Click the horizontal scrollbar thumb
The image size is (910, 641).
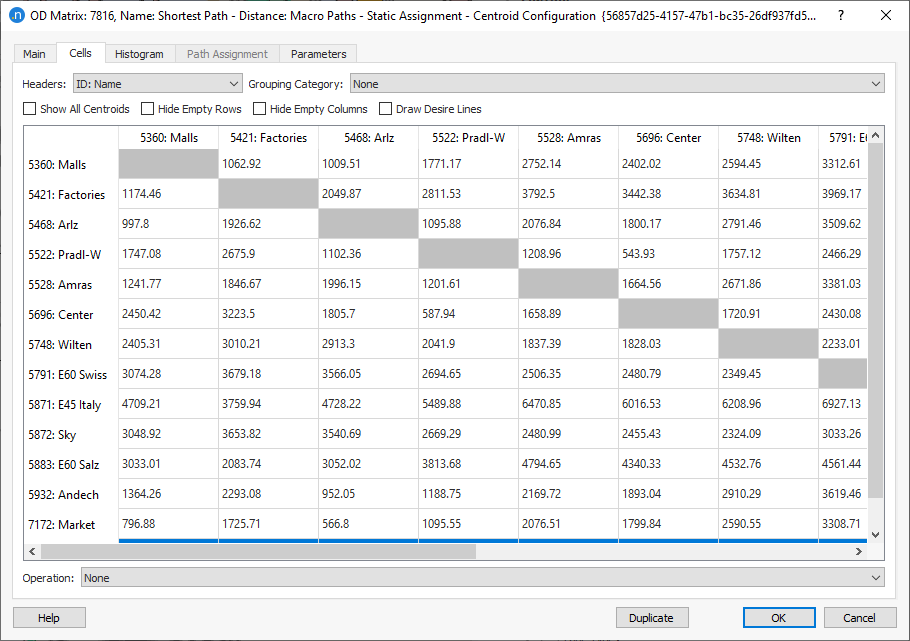(x=259, y=552)
